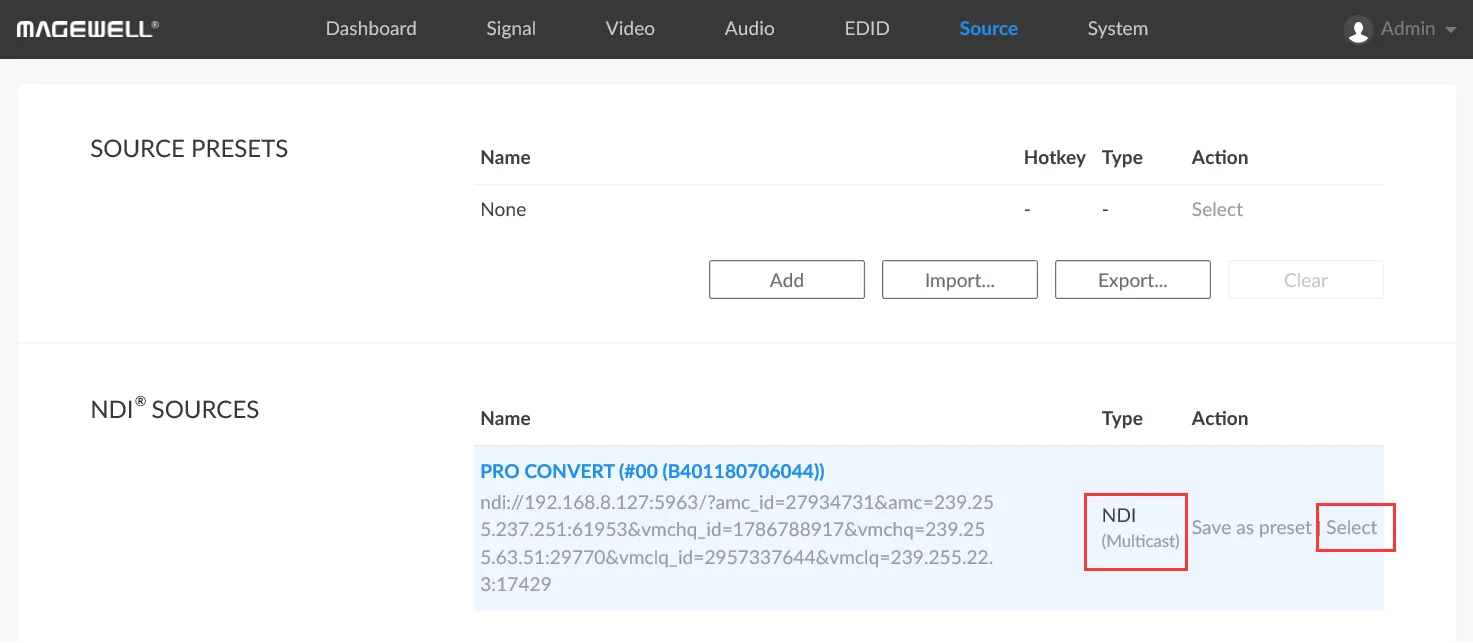1473x643 pixels.
Task: Go to the Dashboard tab
Action: coord(371,29)
